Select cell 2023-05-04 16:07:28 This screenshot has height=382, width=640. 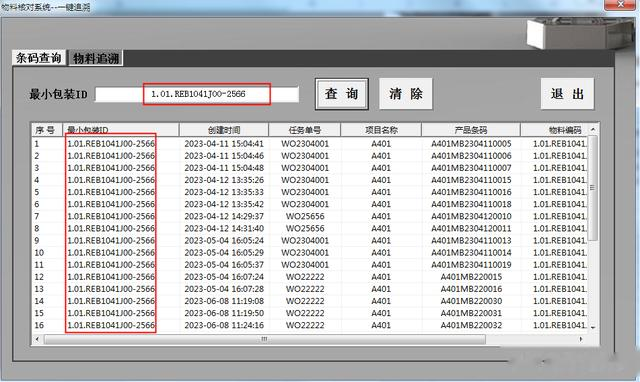(224, 289)
